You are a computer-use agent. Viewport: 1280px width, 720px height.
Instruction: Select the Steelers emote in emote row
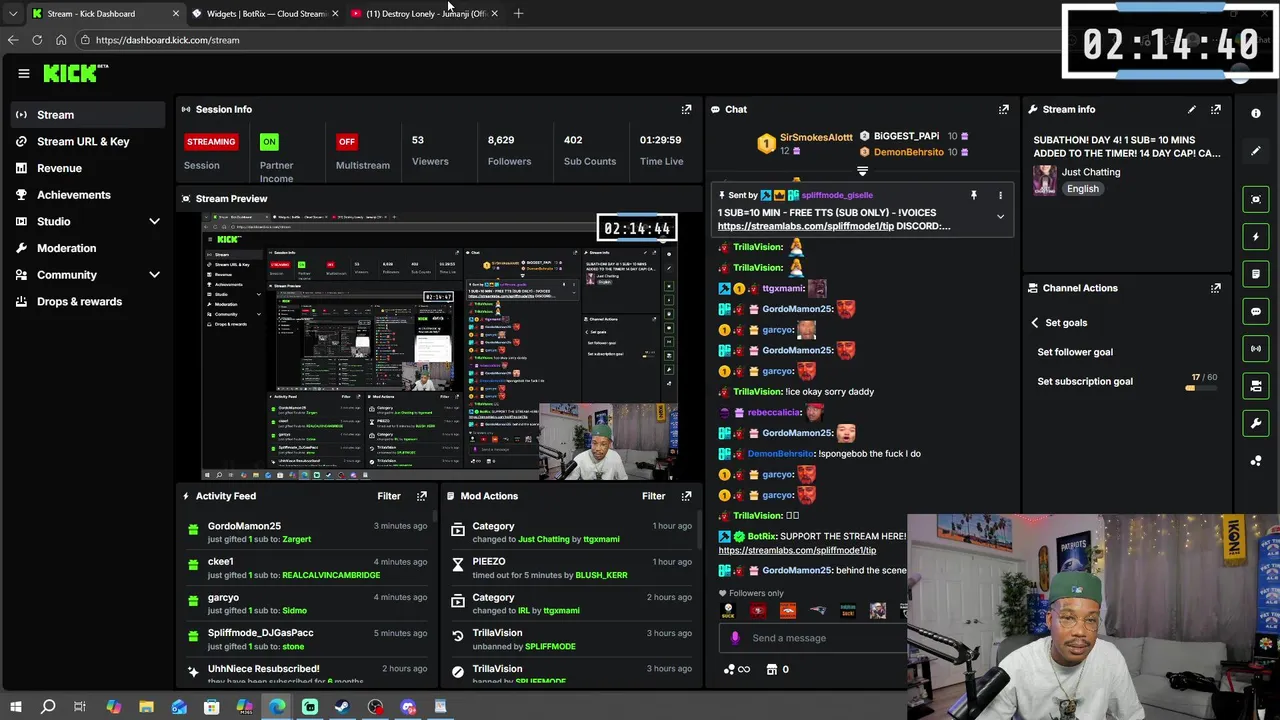[728, 611]
